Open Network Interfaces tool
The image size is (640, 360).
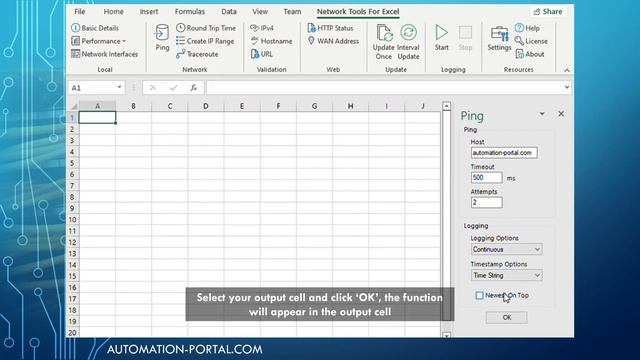104,54
